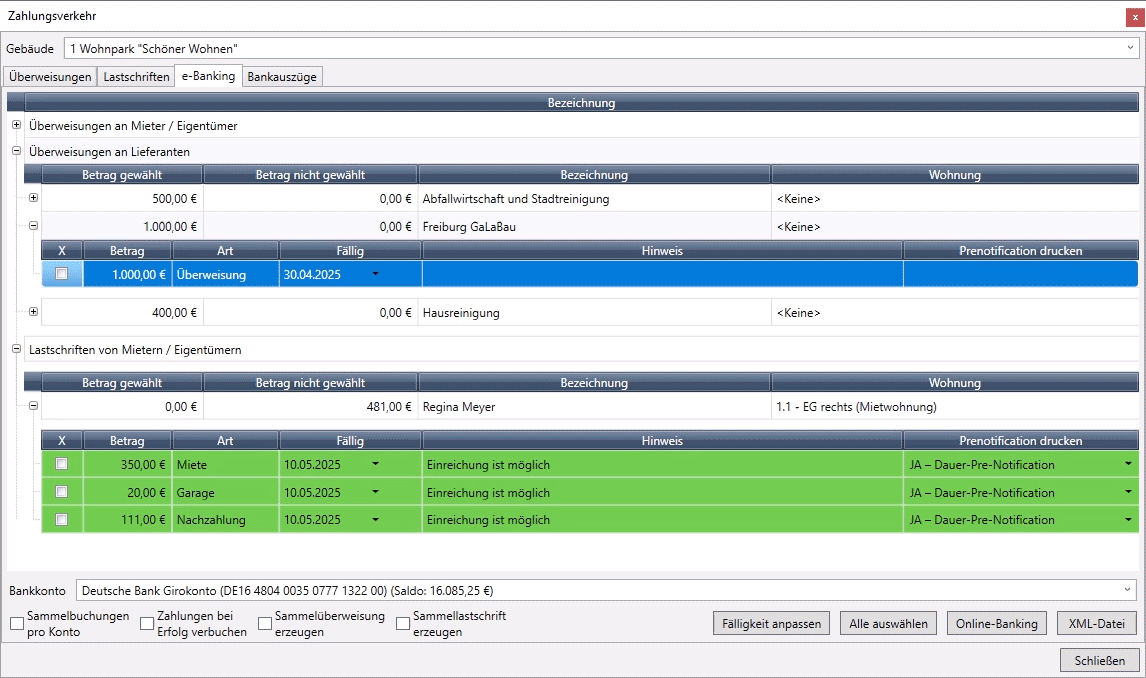
Task: Click the Schließen button
Action: pos(1100,660)
